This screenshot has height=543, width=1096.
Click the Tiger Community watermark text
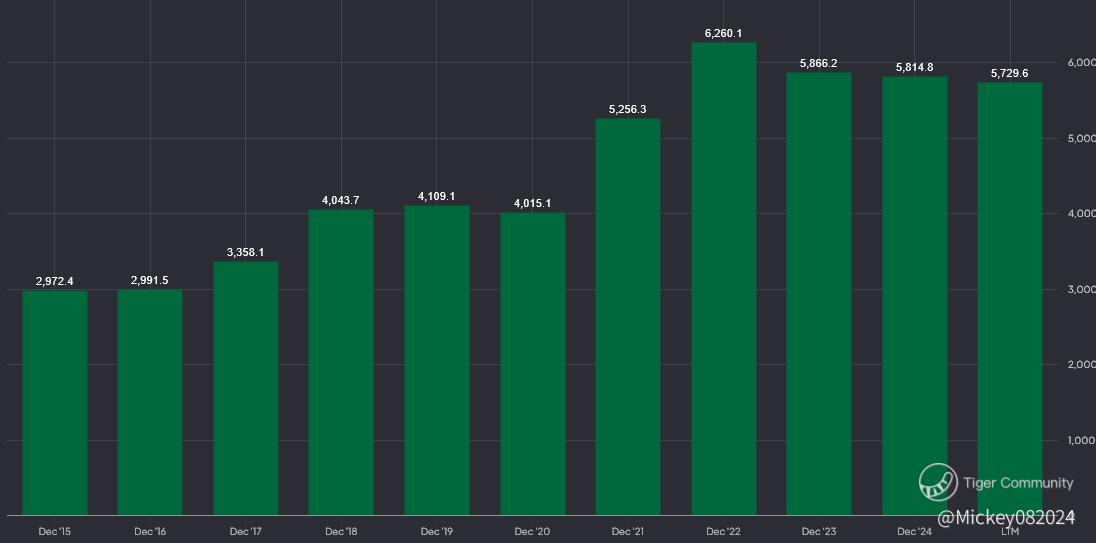(1018, 483)
